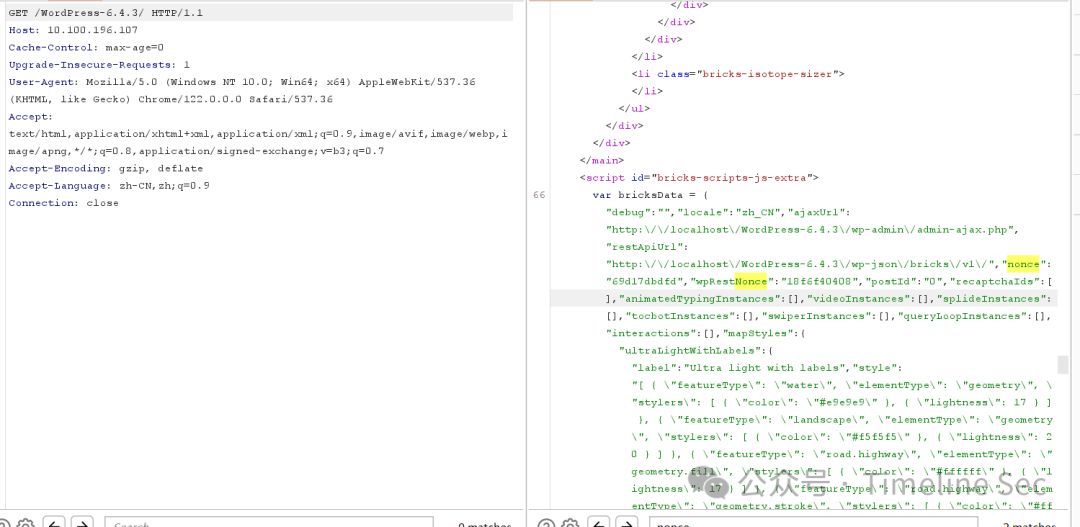Click the closing </ul> tag

pyautogui.click(x=634, y=108)
